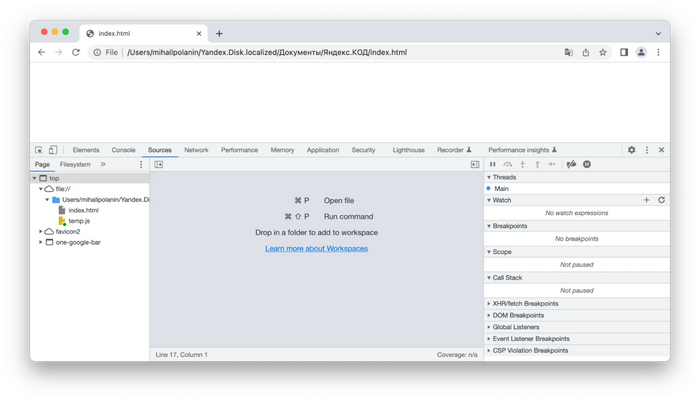The image size is (700, 401).
Task: Hide the navigator sidebar icon
Action: (159, 164)
